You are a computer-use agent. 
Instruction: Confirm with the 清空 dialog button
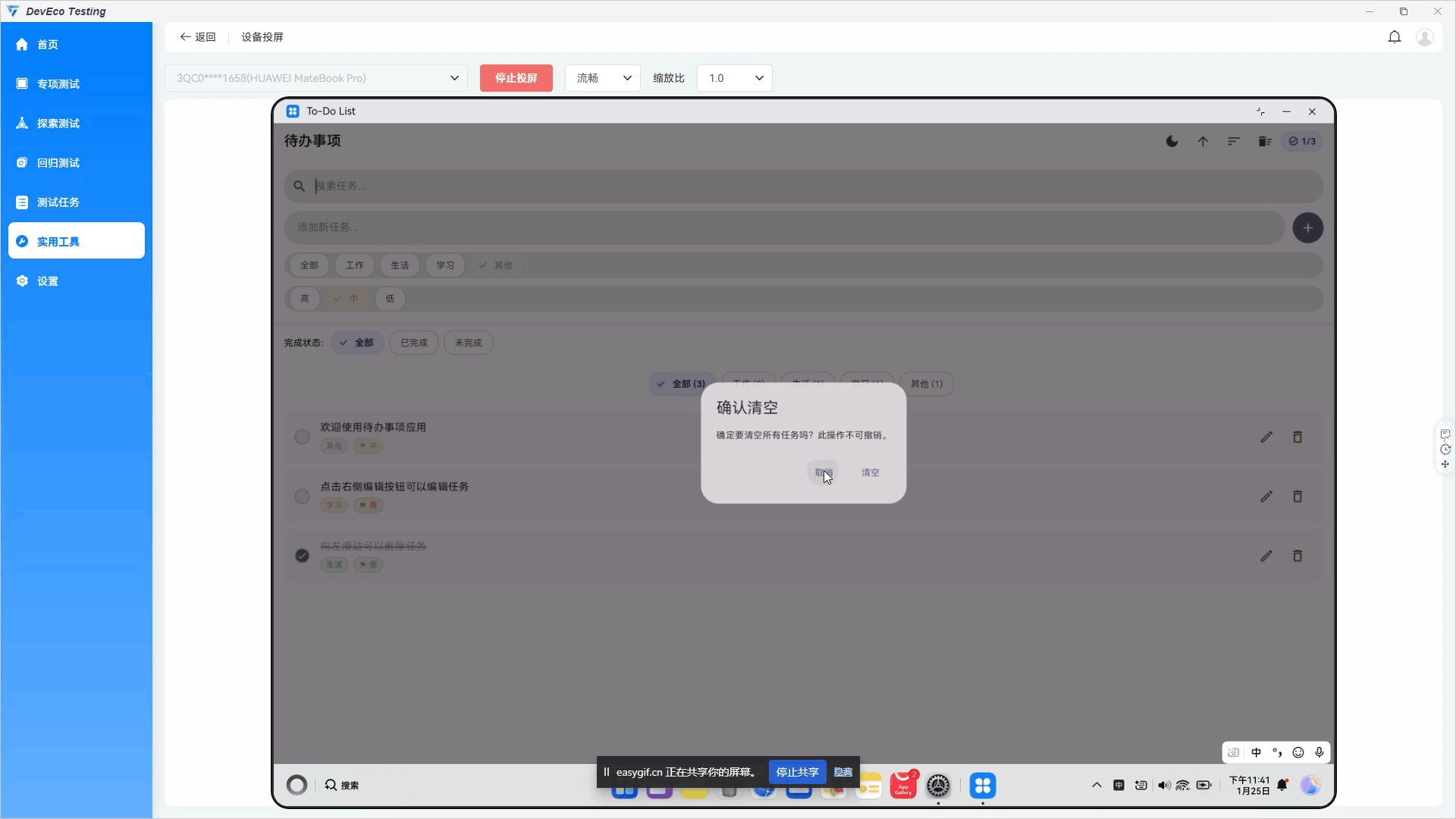point(870,472)
